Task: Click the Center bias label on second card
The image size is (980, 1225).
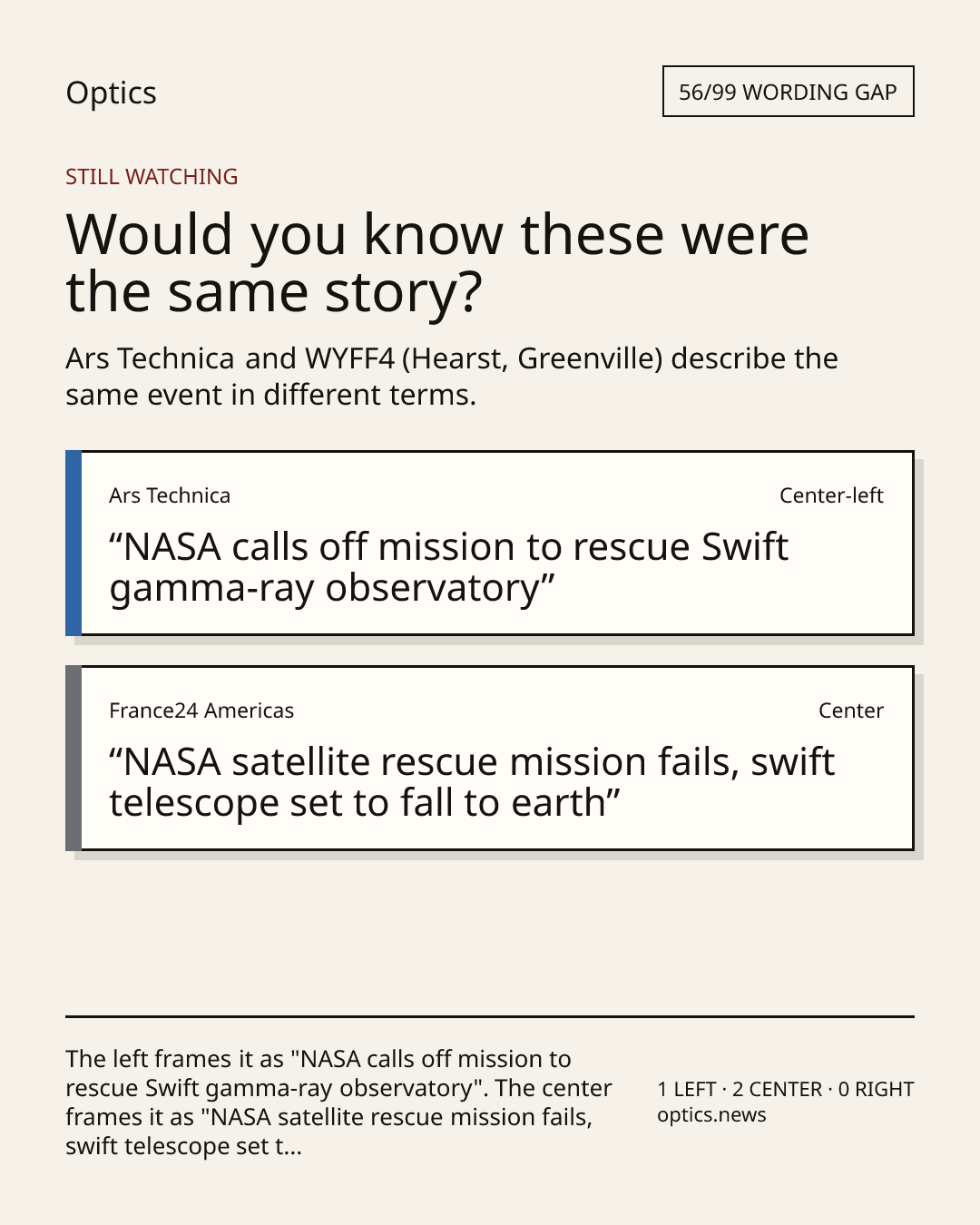Action: [851, 710]
